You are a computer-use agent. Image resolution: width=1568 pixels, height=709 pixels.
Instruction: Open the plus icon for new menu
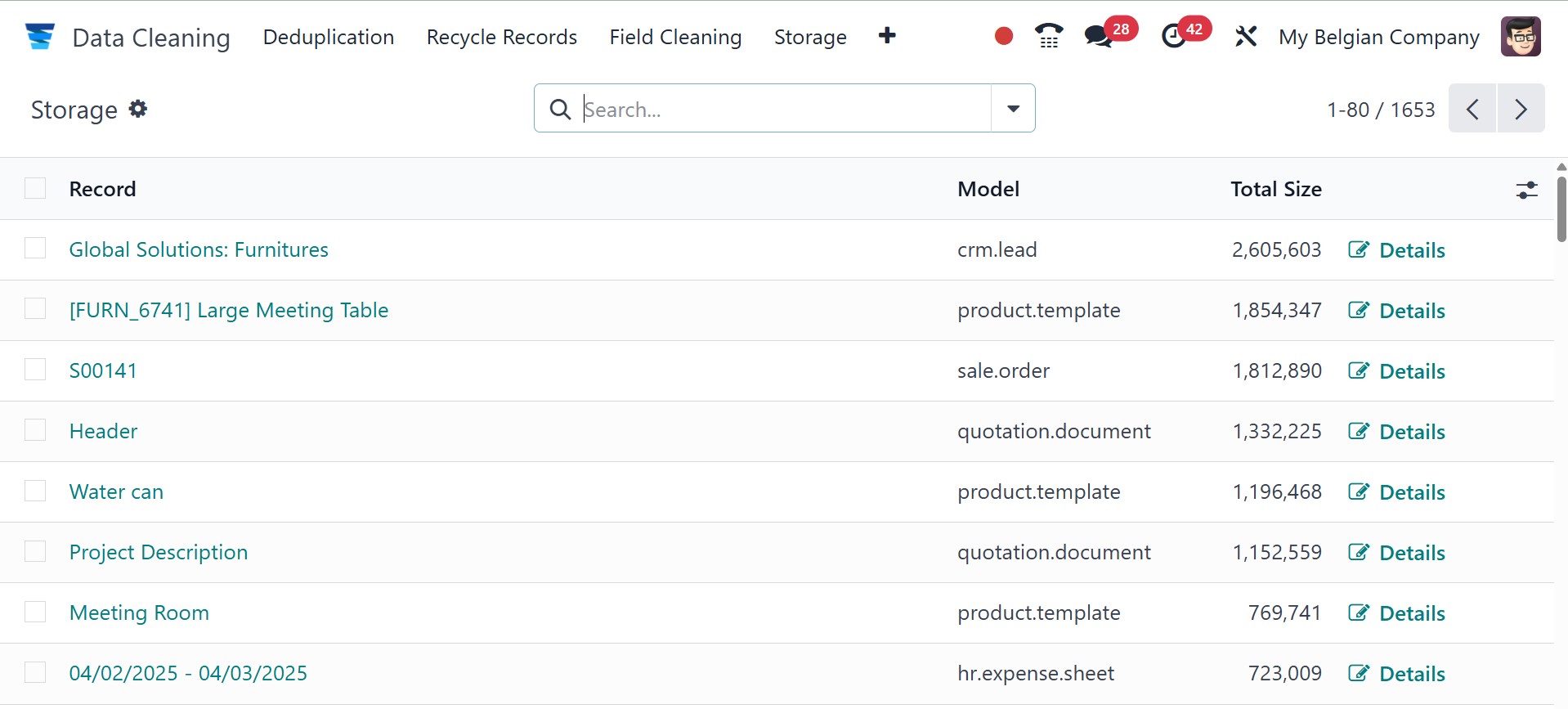pos(887,36)
